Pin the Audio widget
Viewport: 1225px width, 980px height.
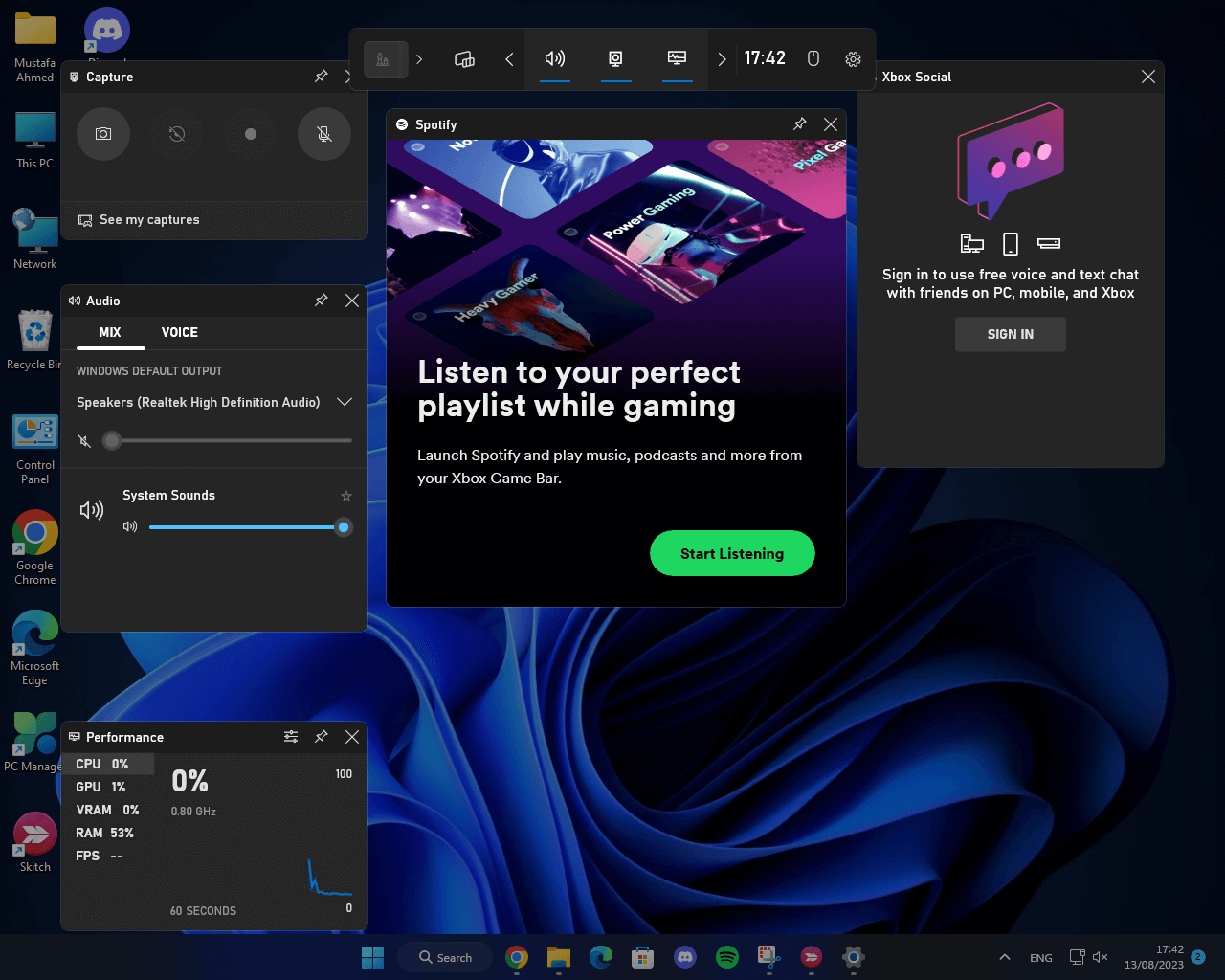(322, 301)
